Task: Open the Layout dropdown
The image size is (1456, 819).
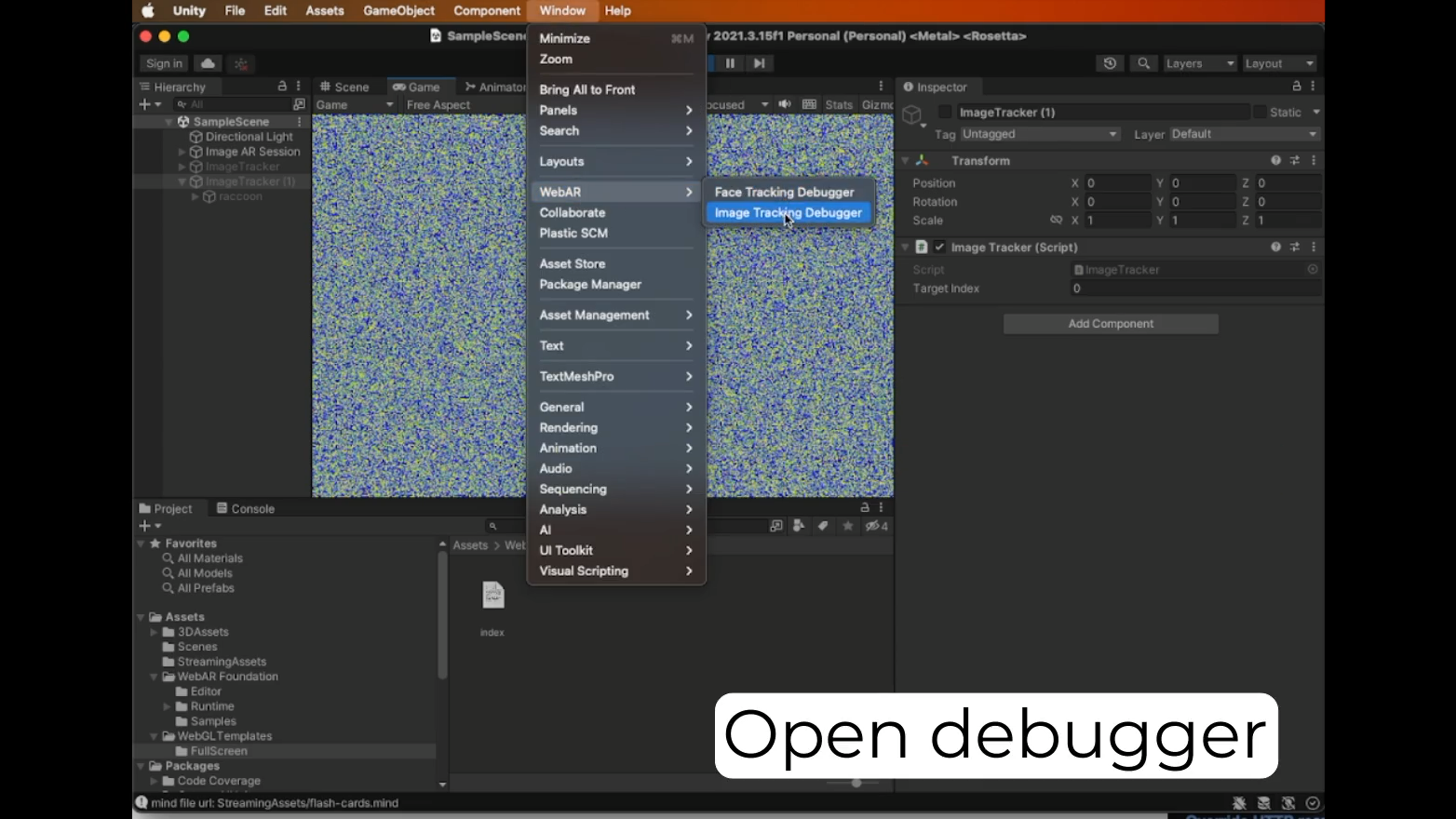Action: 1279,63
